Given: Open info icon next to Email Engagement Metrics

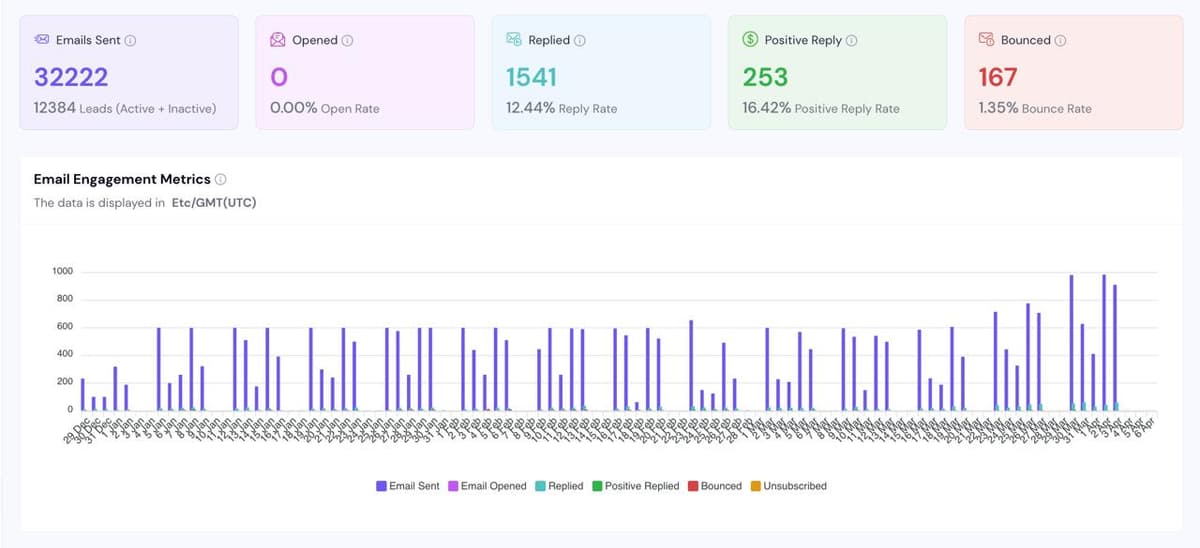Looking at the screenshot, I should pos(221,180).
